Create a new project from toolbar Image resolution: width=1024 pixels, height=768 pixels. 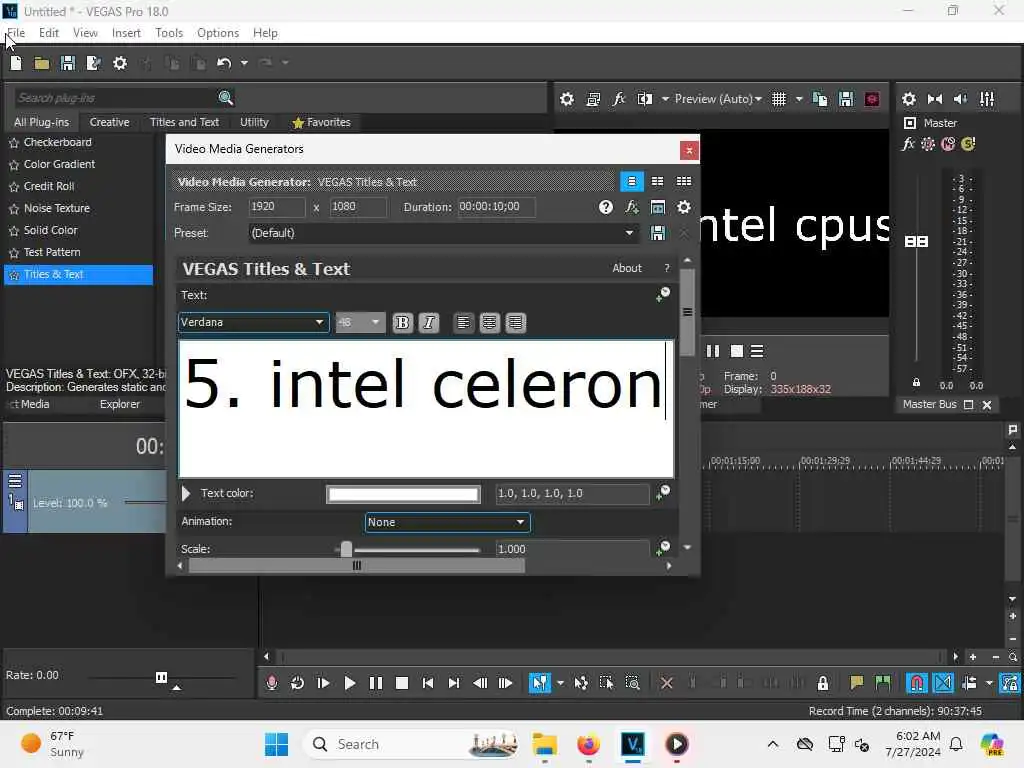[x=16, y=63]
